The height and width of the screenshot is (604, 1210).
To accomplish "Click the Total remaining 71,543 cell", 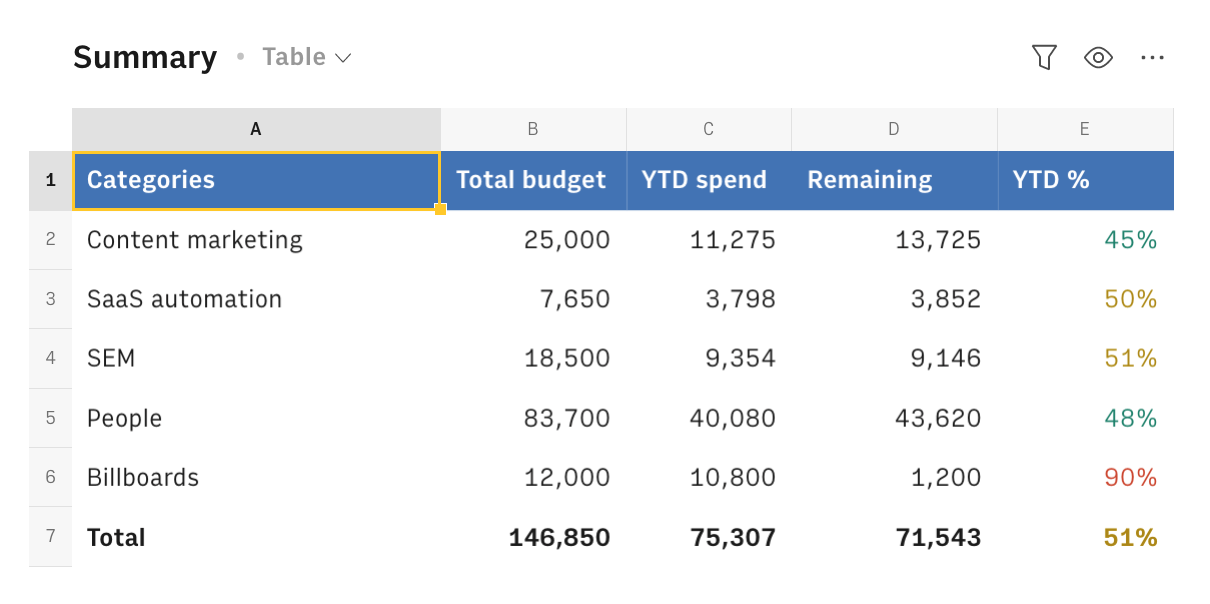I will pyautogui.click(x=937, y=538).
